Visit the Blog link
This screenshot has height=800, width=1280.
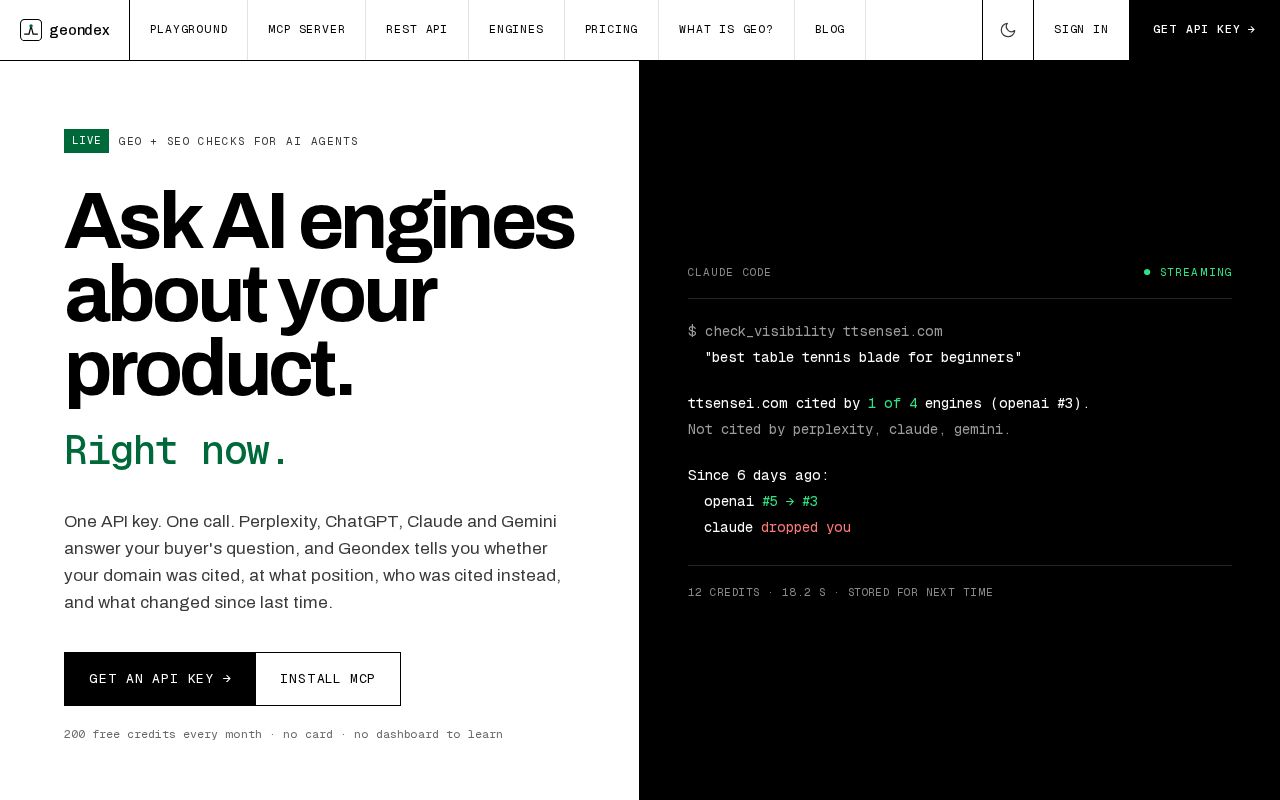click(830, 30)
